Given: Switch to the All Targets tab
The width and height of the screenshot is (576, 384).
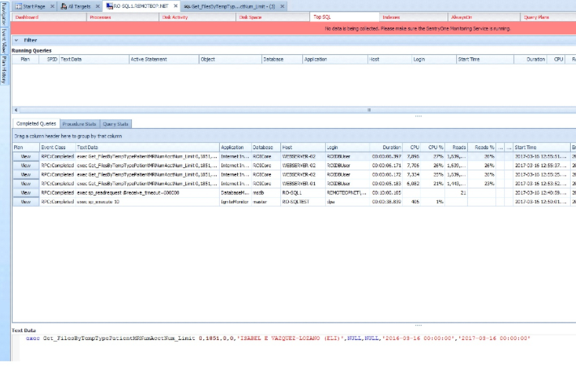Looking at the screenshot, I should 79,6.
